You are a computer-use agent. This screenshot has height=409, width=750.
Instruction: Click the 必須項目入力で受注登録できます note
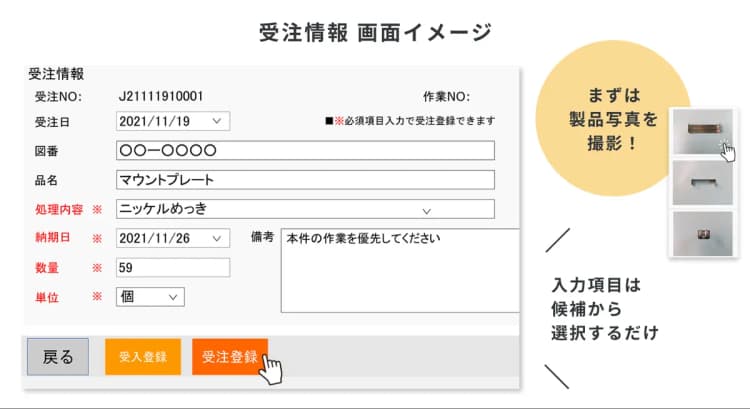coord(410,121)
